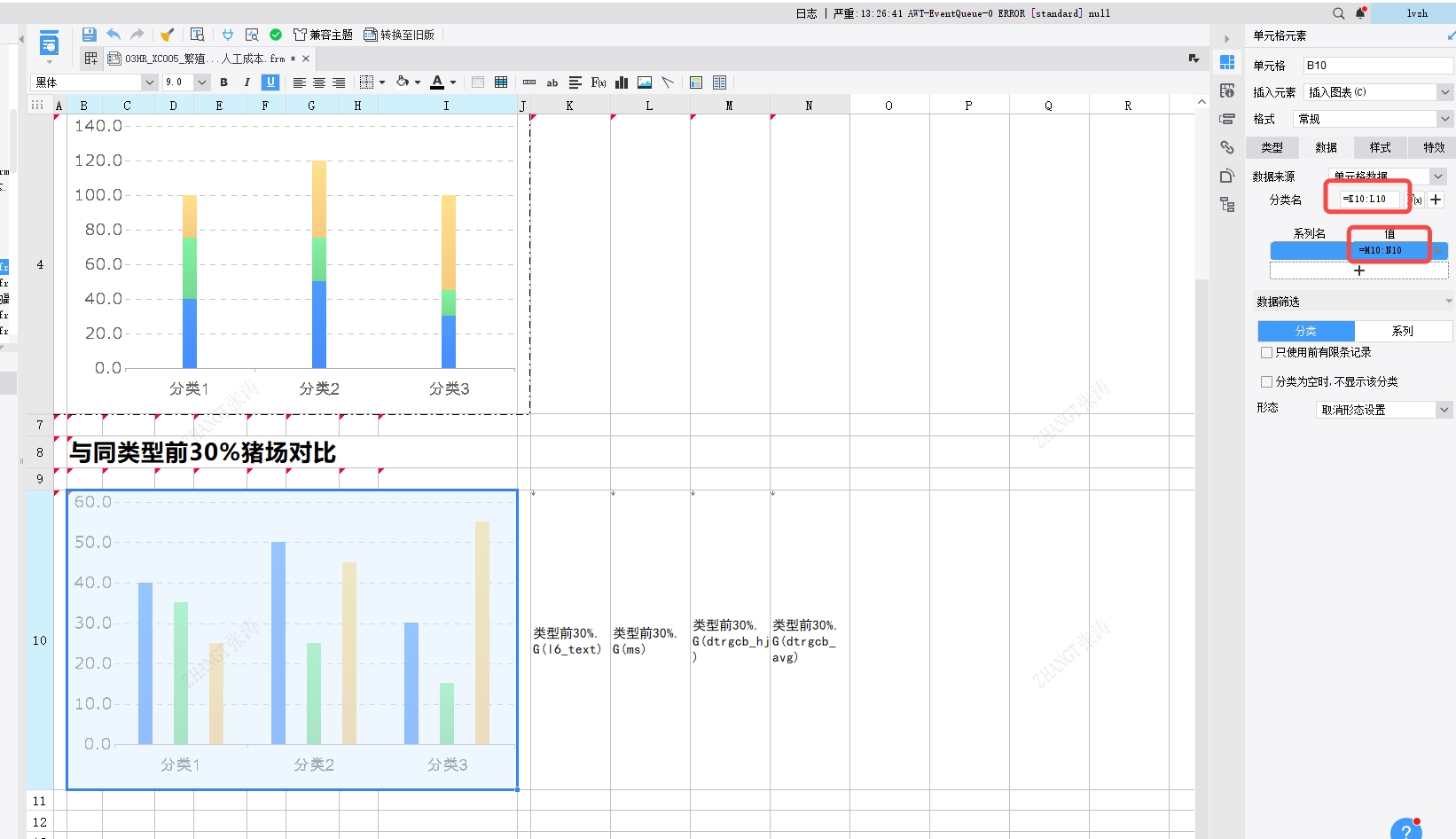Screen dimensions: 1456x839
Task: Switch to the 特效 tab
Action: pos(1434,147)
